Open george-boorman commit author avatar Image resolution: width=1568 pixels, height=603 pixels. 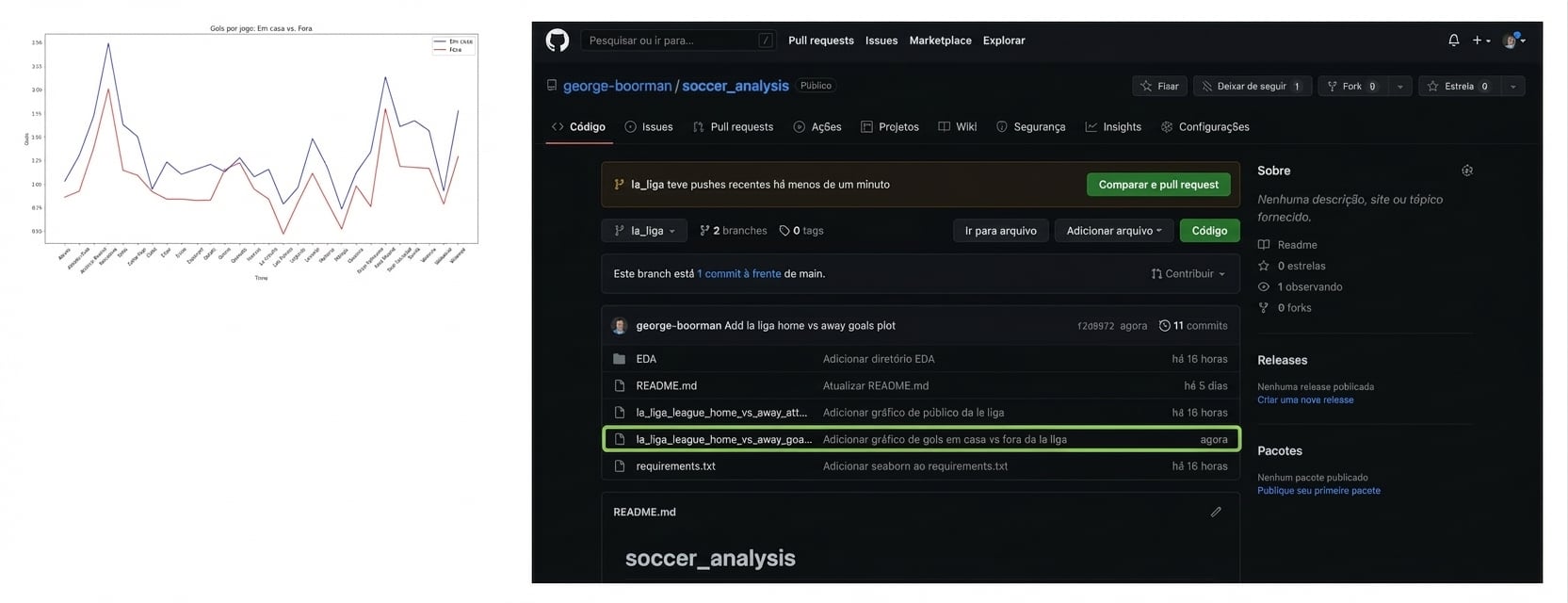(x=620, y=326)
